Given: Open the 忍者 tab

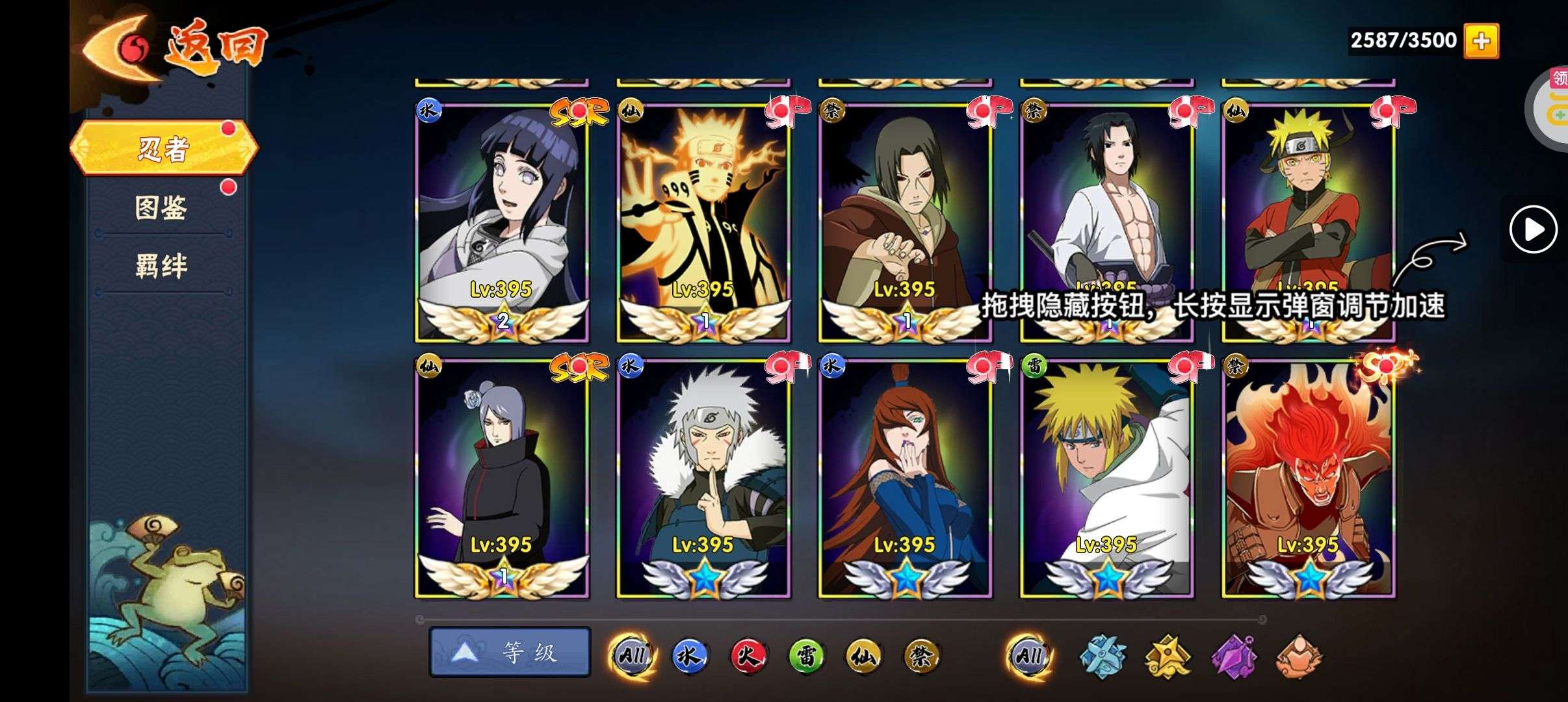Looking at the screenshot, I should point(164,148).
